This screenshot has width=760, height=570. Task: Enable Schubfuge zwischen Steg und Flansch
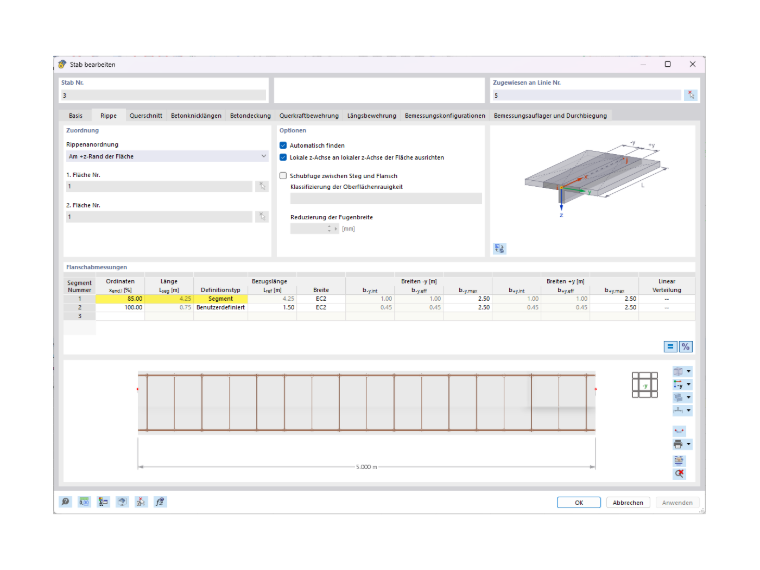coord(283,176)
